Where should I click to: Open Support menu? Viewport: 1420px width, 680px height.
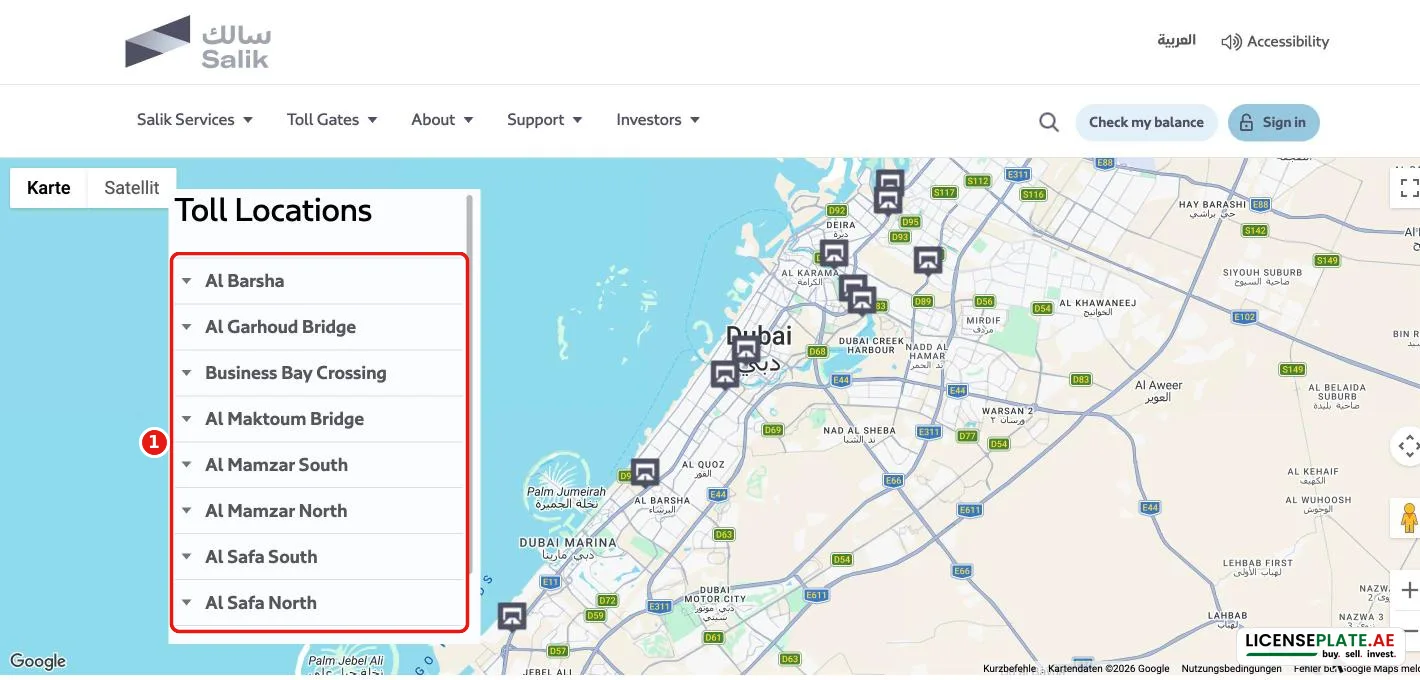click(545, 120)
